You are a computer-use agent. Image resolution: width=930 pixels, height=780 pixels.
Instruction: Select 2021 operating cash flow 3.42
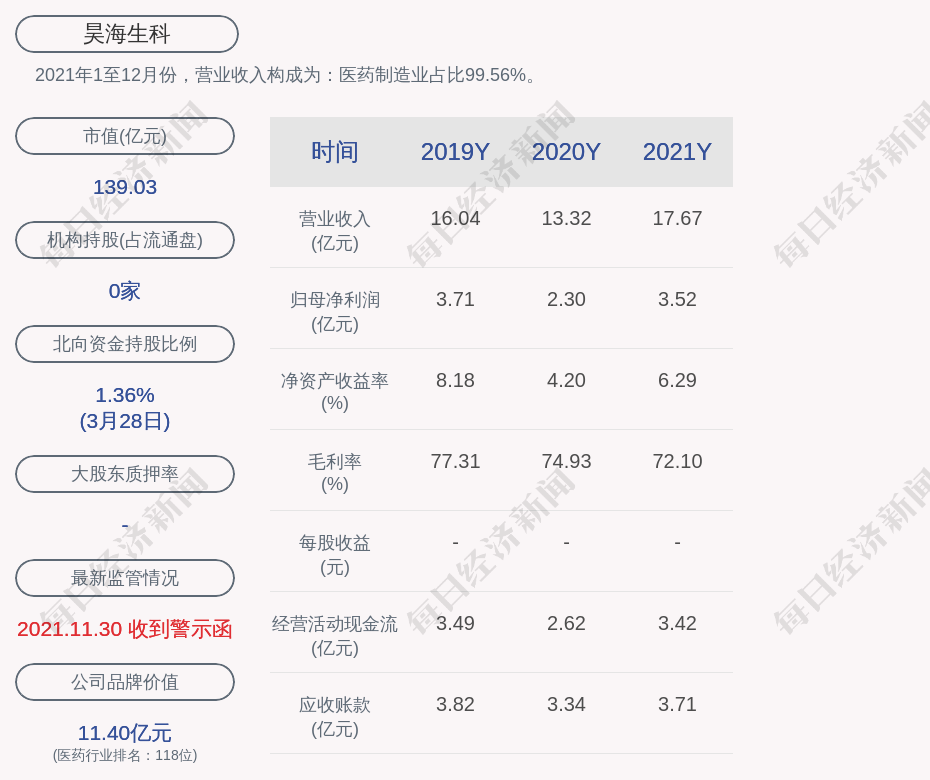pyautogui.click(x=677, y=623)
